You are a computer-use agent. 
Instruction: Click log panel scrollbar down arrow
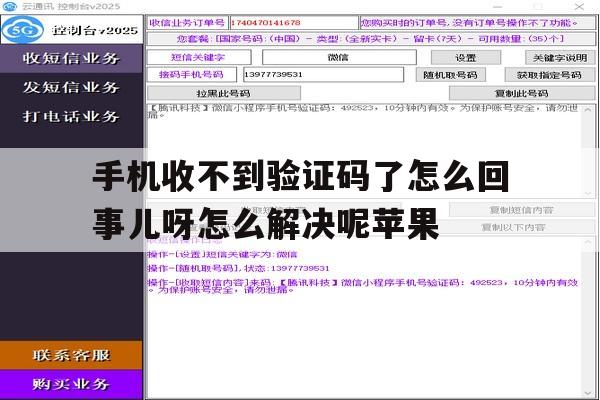[x=588, y=393]
